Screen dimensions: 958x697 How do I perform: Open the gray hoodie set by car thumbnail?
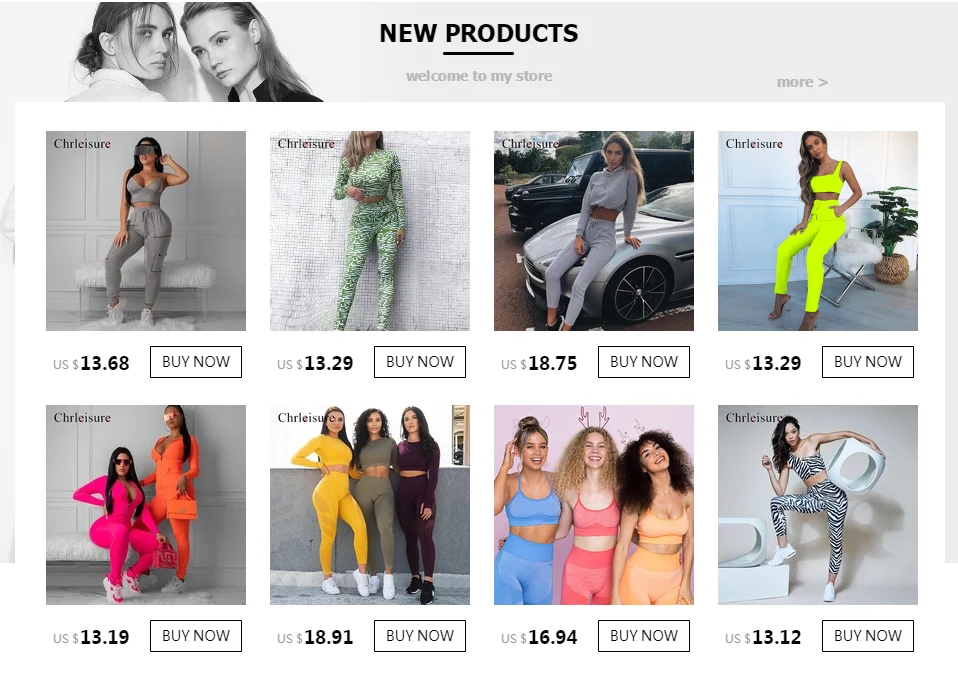[594, 231]
